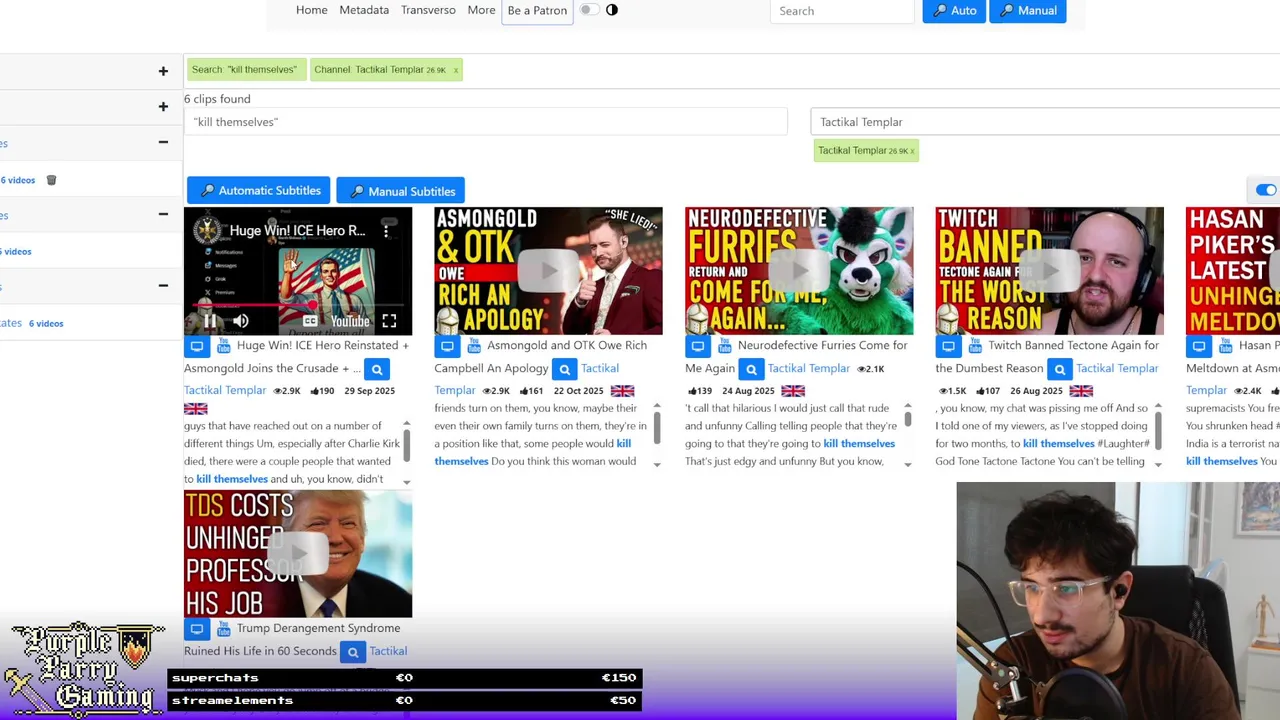Viewport: 1280px width, 720px height.
Task: Click Automatic Subtitles button
Action: tap(259, 190)
